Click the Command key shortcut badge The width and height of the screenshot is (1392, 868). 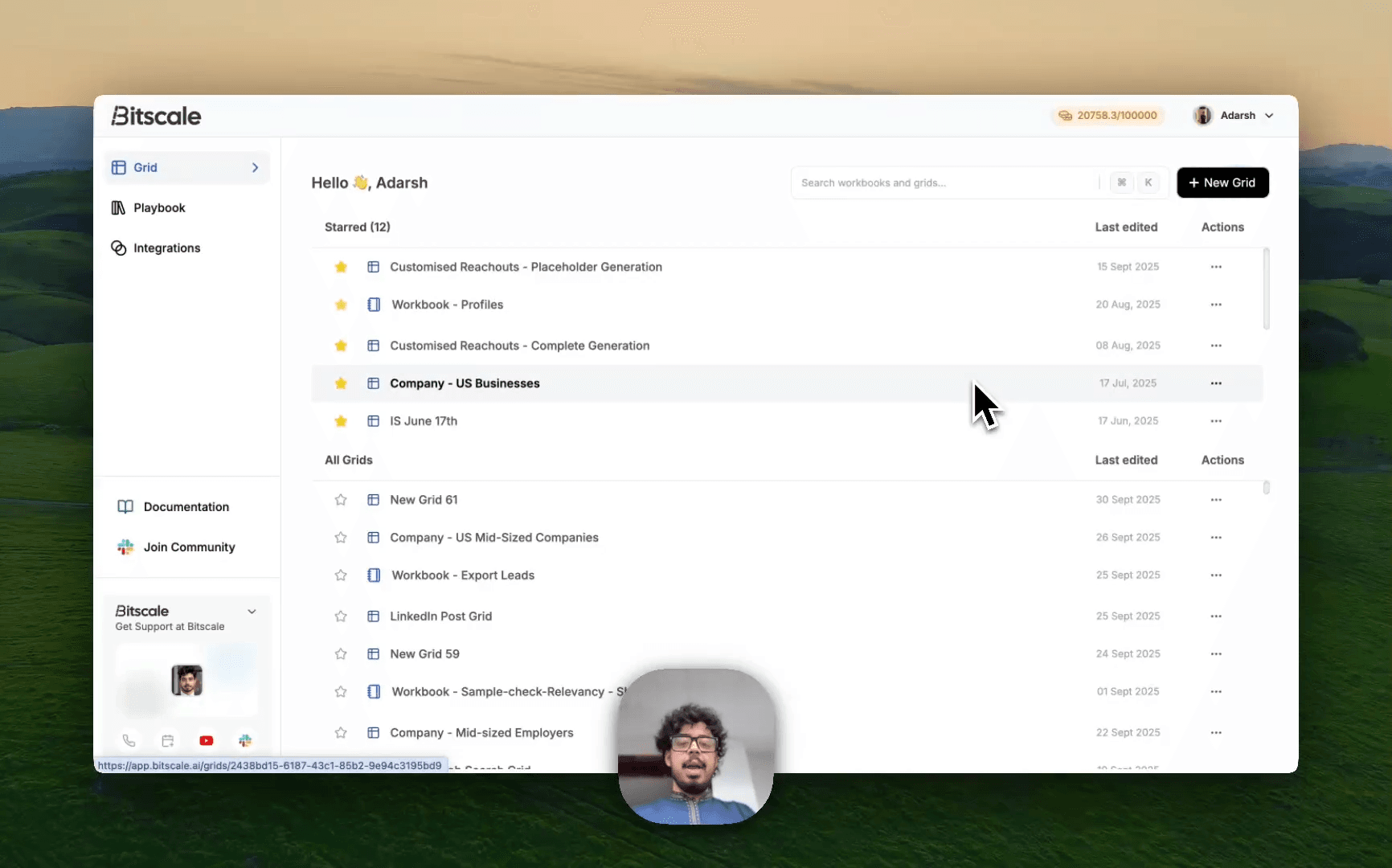(x=1122, y=183)
